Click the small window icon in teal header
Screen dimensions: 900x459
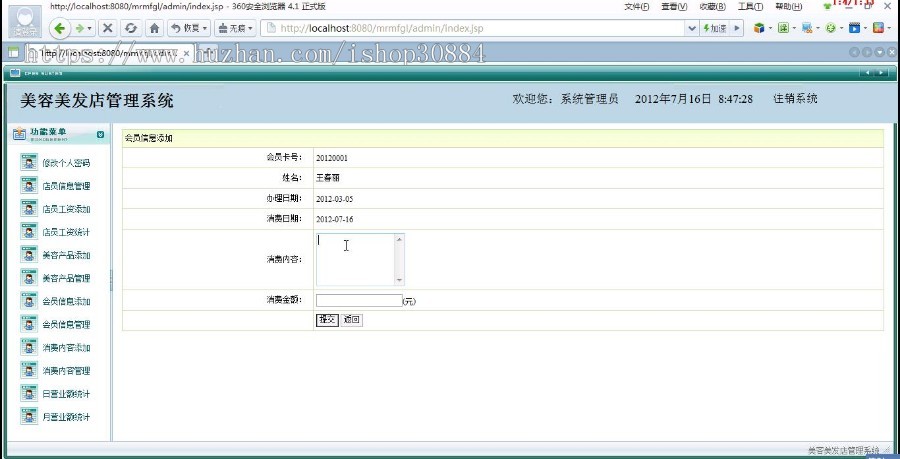[x=15, y=73]
